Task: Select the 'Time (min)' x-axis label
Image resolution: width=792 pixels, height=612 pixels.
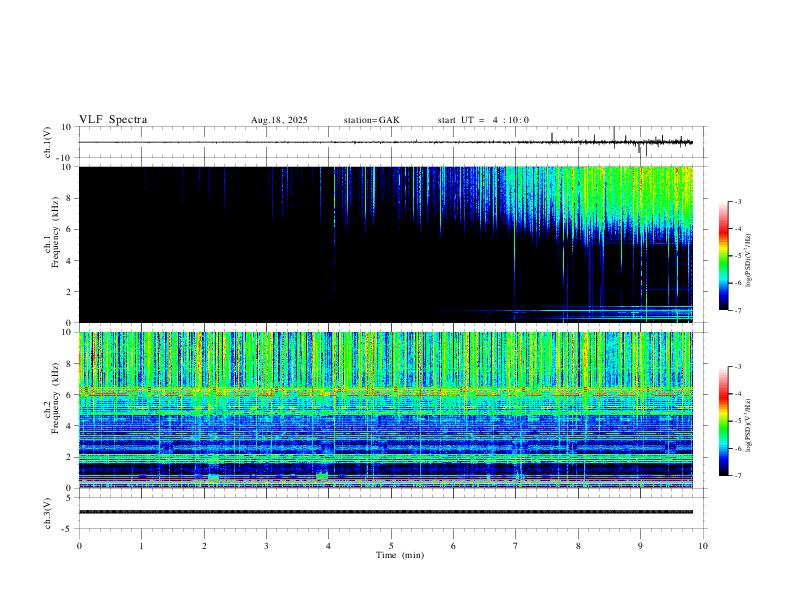Action: click(400, 555)
